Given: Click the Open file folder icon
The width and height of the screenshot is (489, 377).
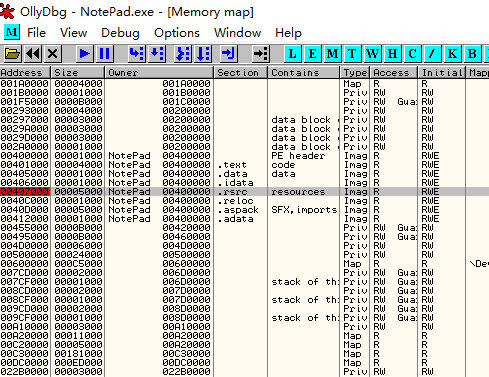Looking at the screenshot, I should tap(12, 53).
